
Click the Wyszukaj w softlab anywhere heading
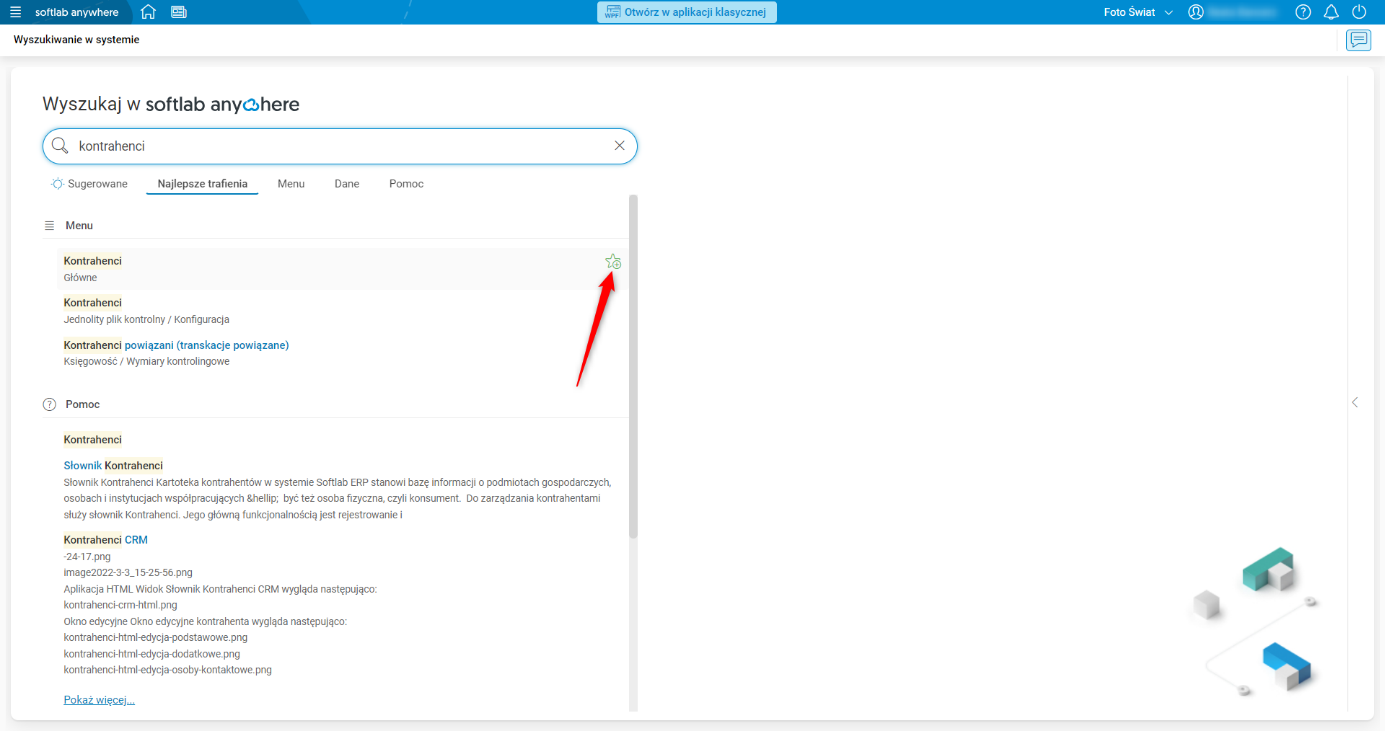click(x=171, y=104)
